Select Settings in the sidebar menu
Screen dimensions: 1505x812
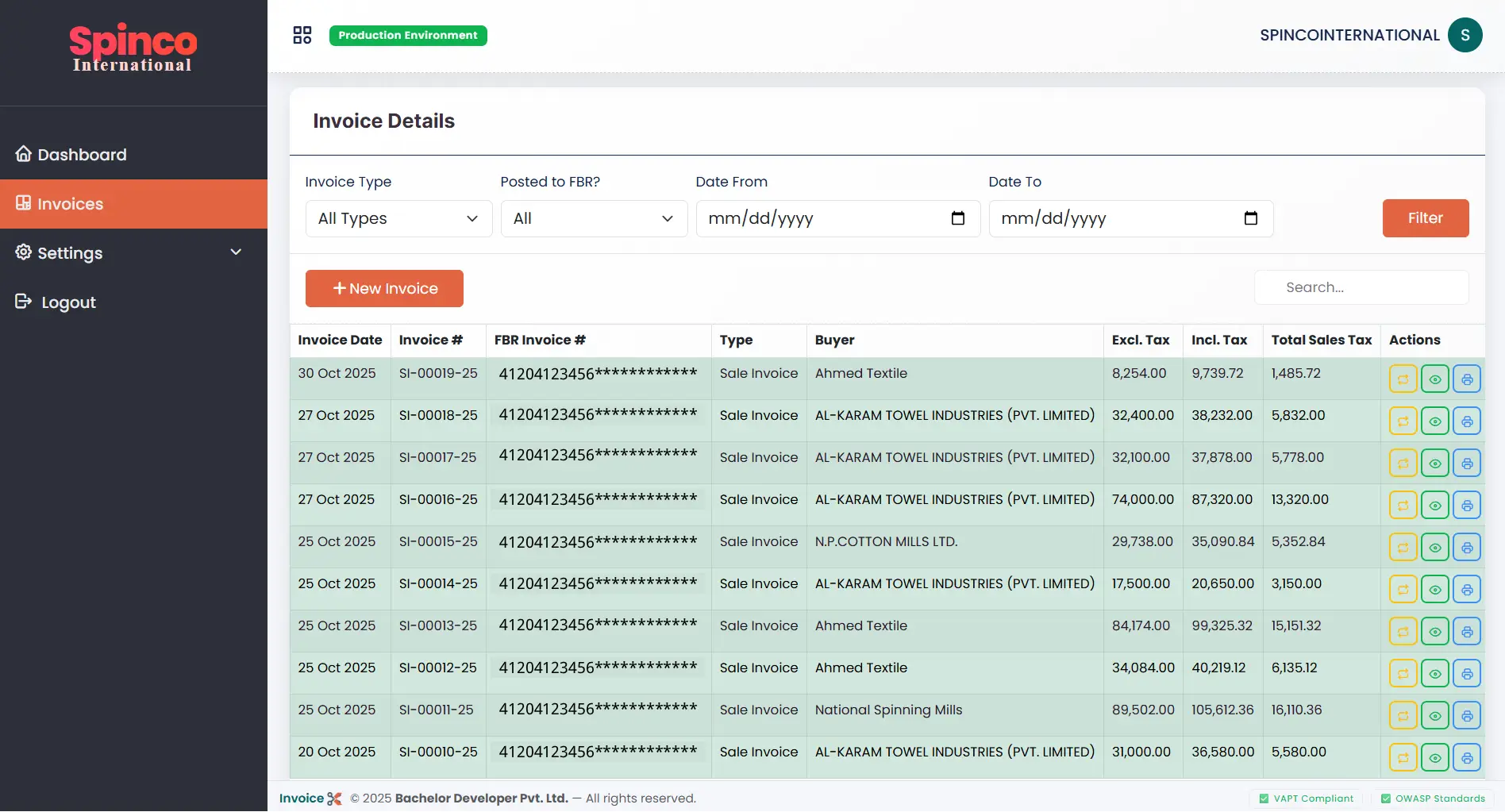[x=69, y=252]
